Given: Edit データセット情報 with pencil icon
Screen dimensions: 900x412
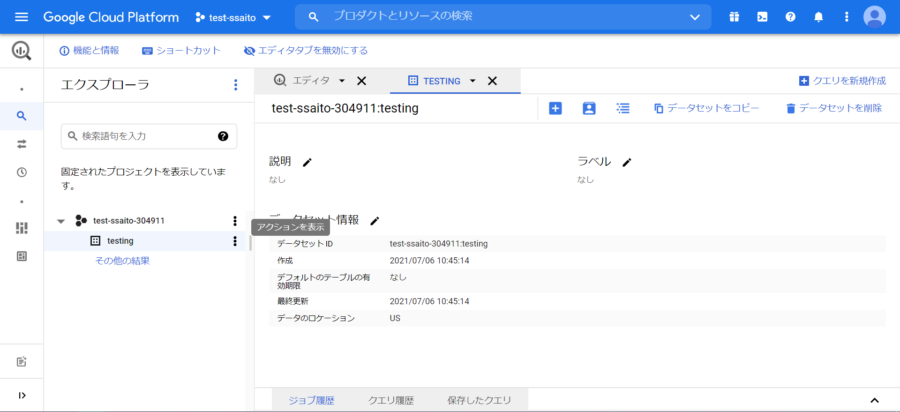Looking at the screenshot, I should click(375, 220).
